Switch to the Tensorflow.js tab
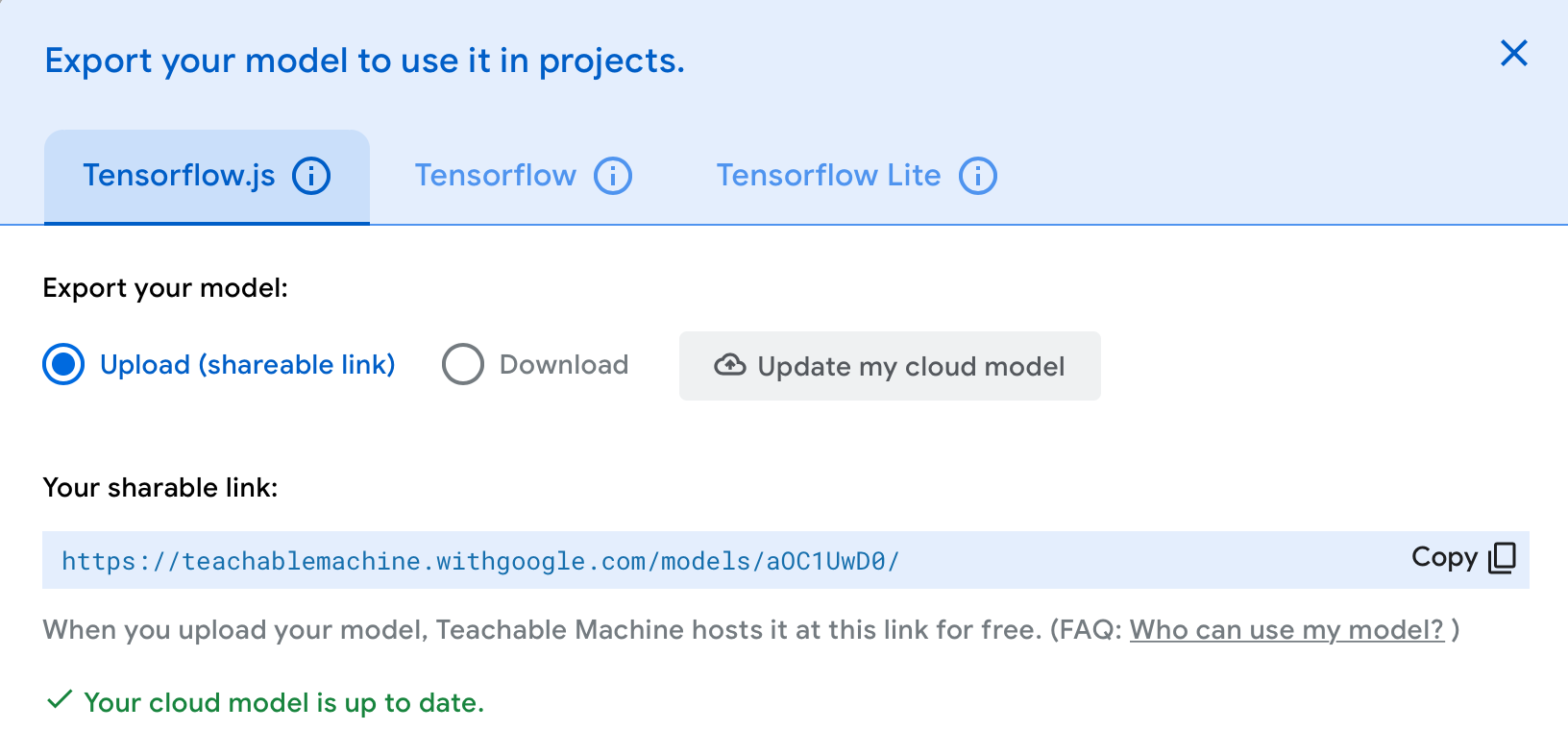1568x730 pixels. (207, 177)
